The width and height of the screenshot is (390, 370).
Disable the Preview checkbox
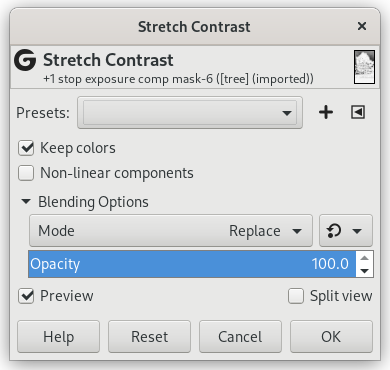(x=26, y=296)
